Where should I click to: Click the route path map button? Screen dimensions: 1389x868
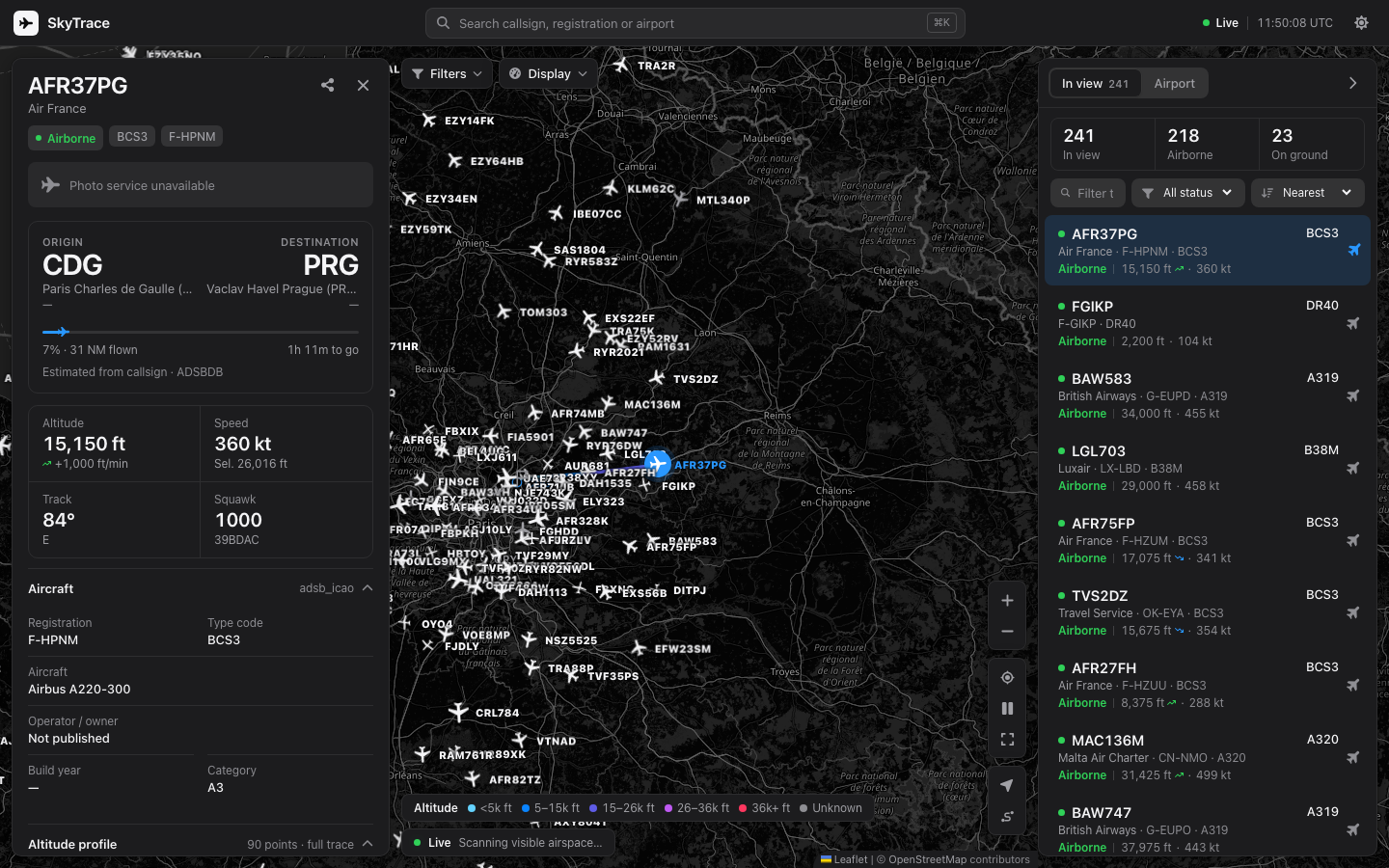pyautogui.click(x=1007, y=817)
